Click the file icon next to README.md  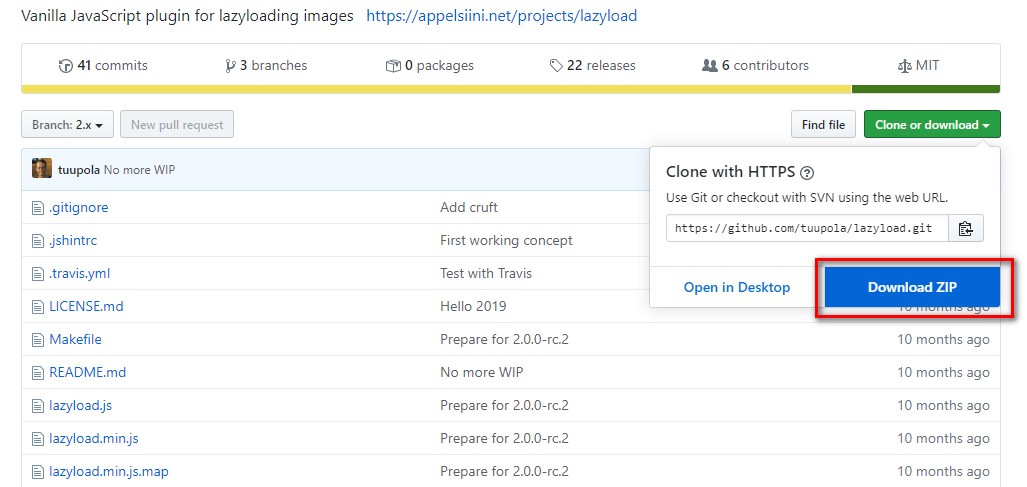(38, 372)
